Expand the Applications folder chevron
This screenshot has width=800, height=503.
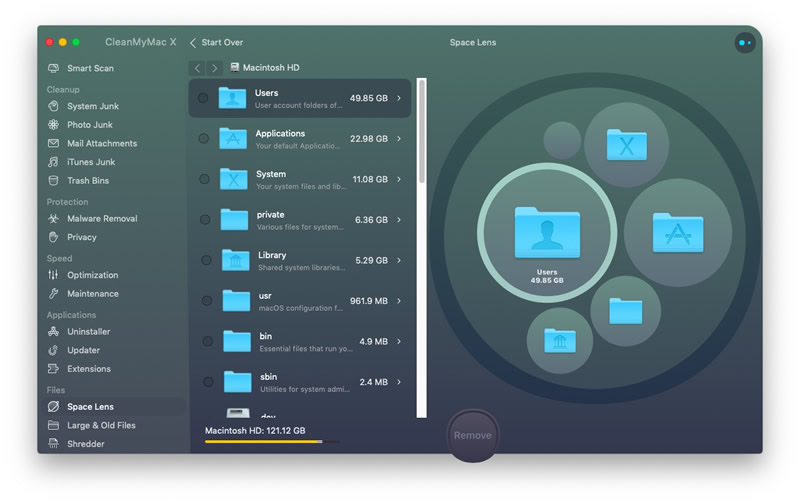point(399,139)
